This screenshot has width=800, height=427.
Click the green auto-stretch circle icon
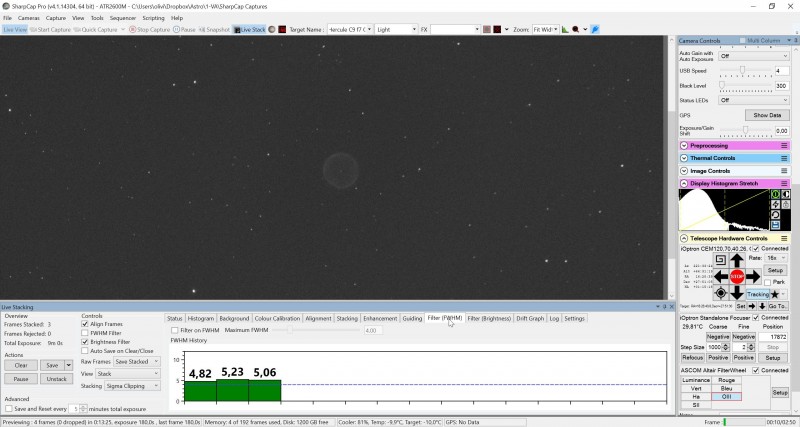pos(775,194)
